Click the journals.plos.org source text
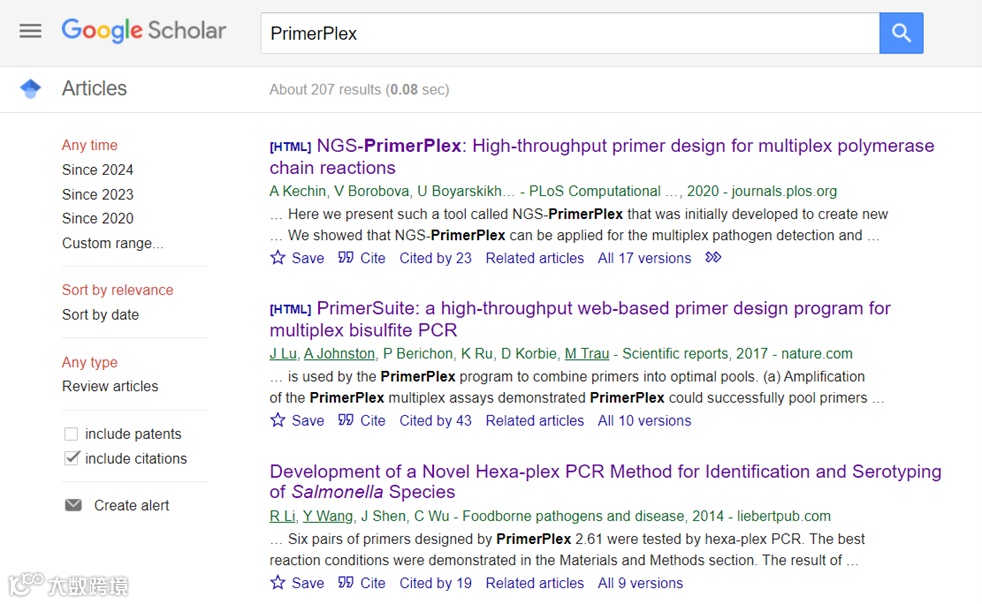This screenshot has height=604, width=982. [x=783, y=191]
